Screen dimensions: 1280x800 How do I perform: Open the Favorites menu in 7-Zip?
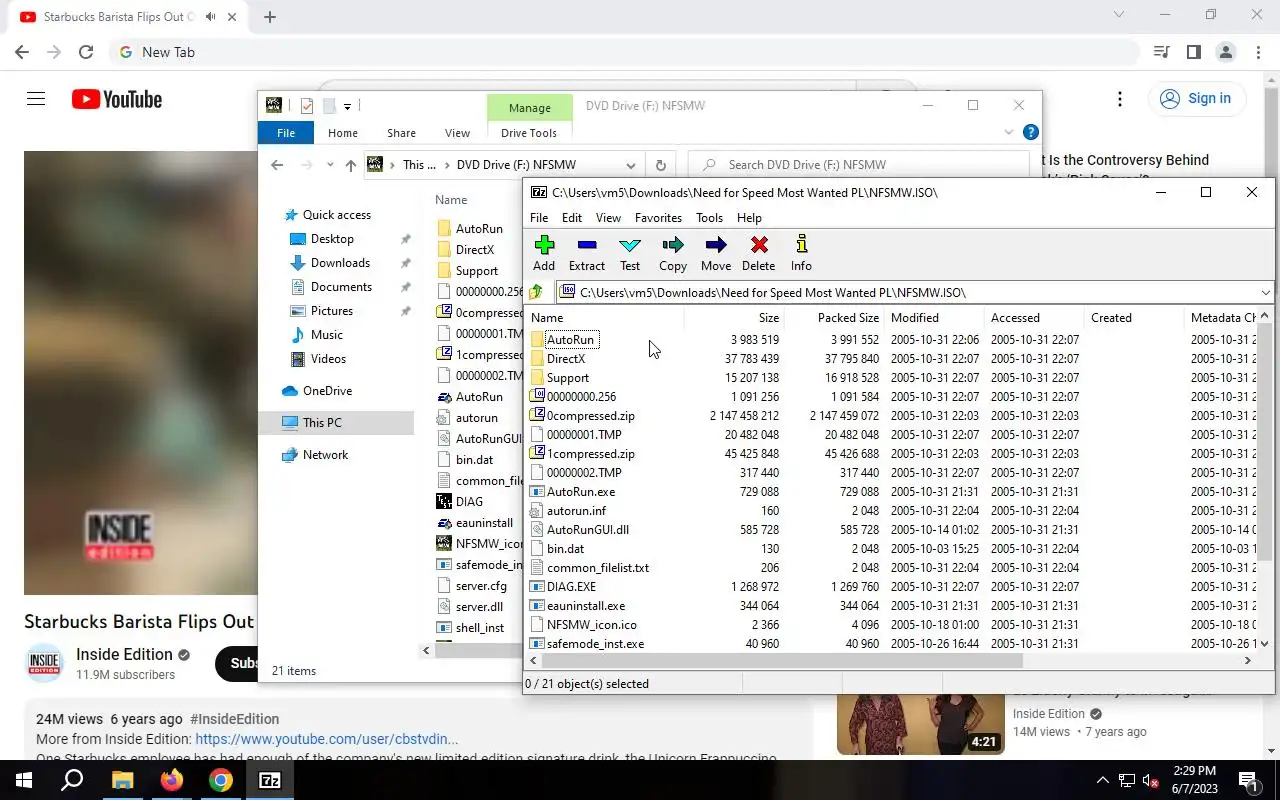click(x=658, y=217)
